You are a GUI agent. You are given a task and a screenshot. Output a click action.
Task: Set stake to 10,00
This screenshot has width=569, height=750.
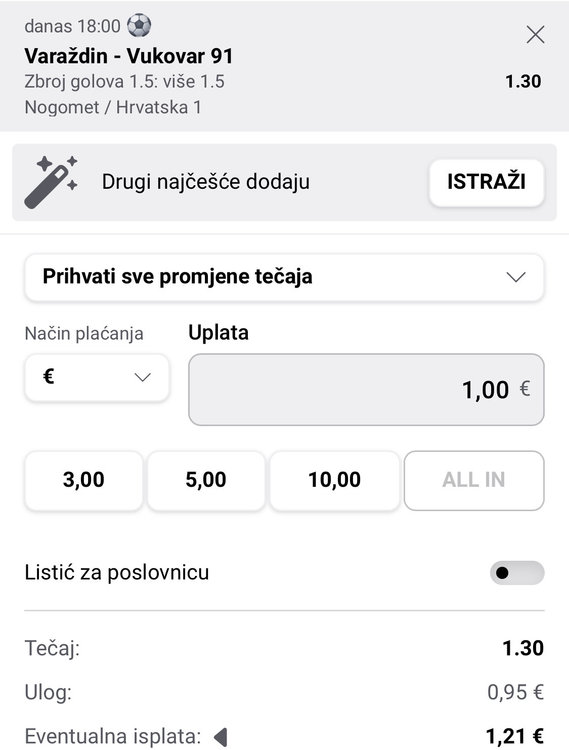[x=335, y=480]
